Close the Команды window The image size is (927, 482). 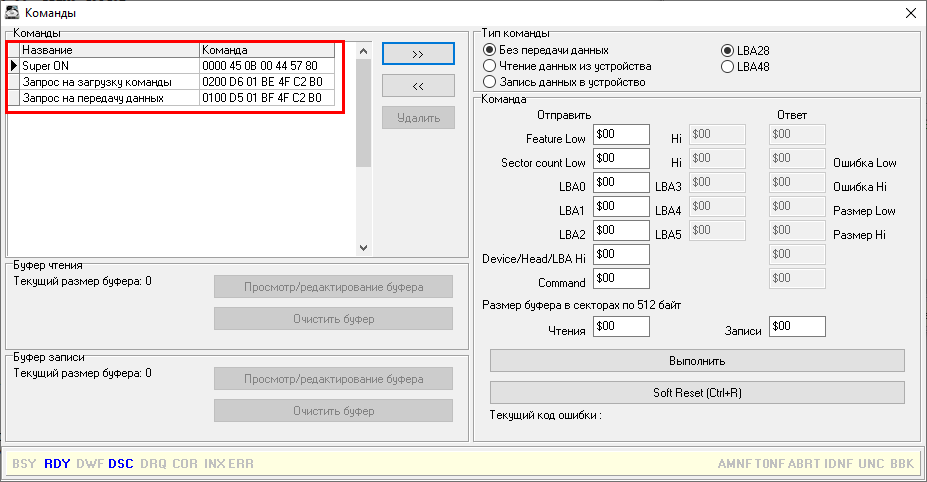point(909,13)
